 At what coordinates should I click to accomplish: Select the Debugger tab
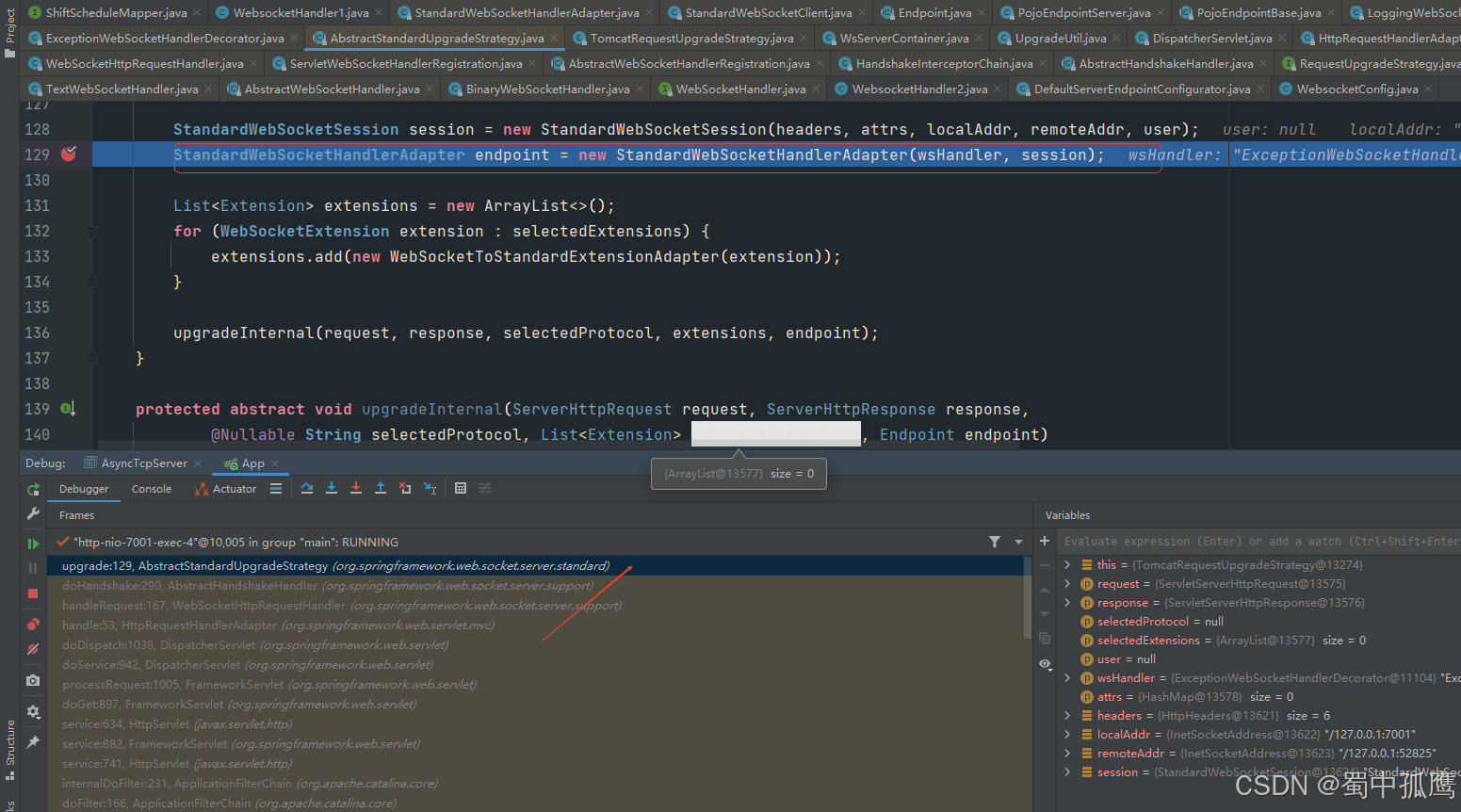tap(84, 489)
